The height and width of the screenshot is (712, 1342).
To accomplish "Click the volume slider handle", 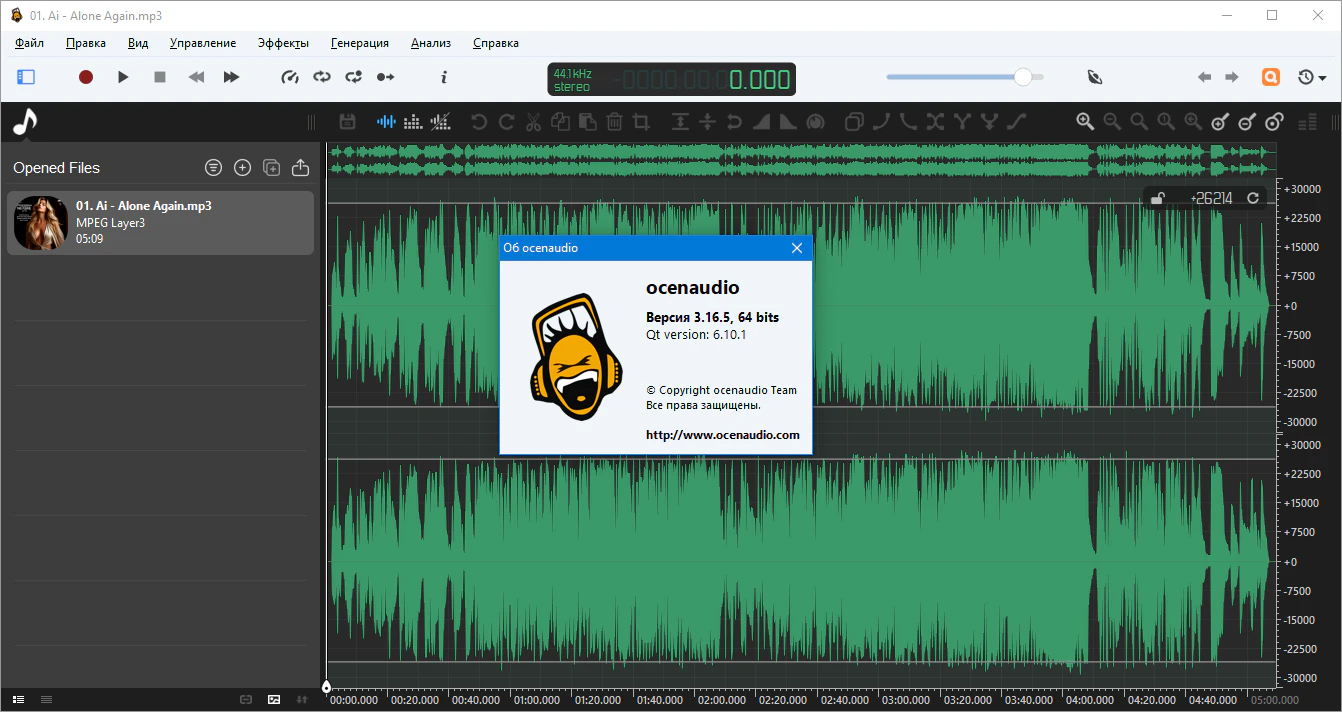I will [x=1022, y=77].
